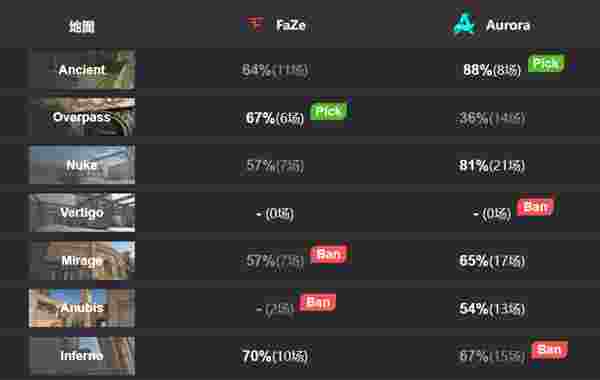Click the FaZe team name header
Image resolution: width=600 pixels, height=380 pixels.
tap(291, 25)
